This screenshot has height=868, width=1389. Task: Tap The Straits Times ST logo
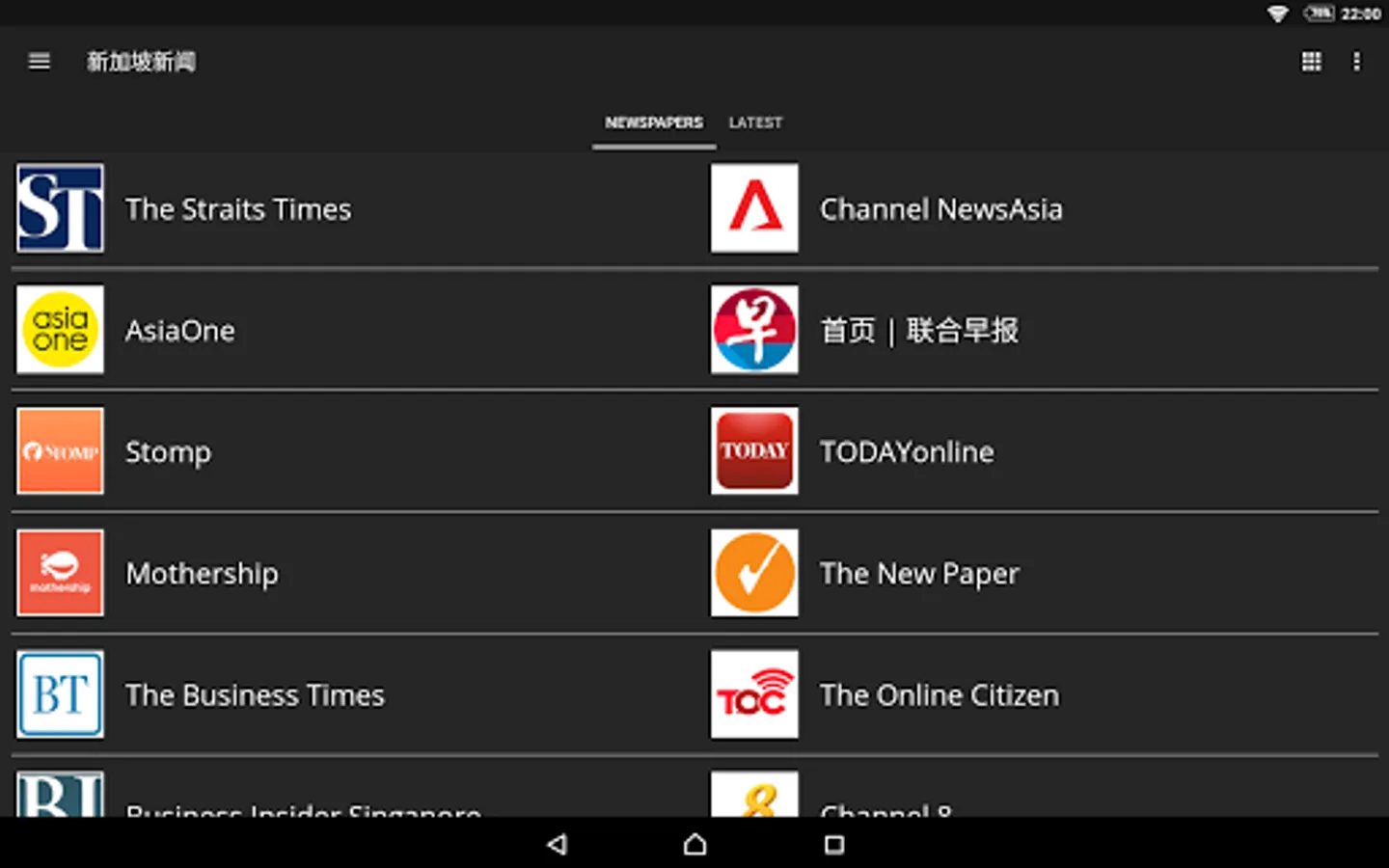click(x=60, y=208)
